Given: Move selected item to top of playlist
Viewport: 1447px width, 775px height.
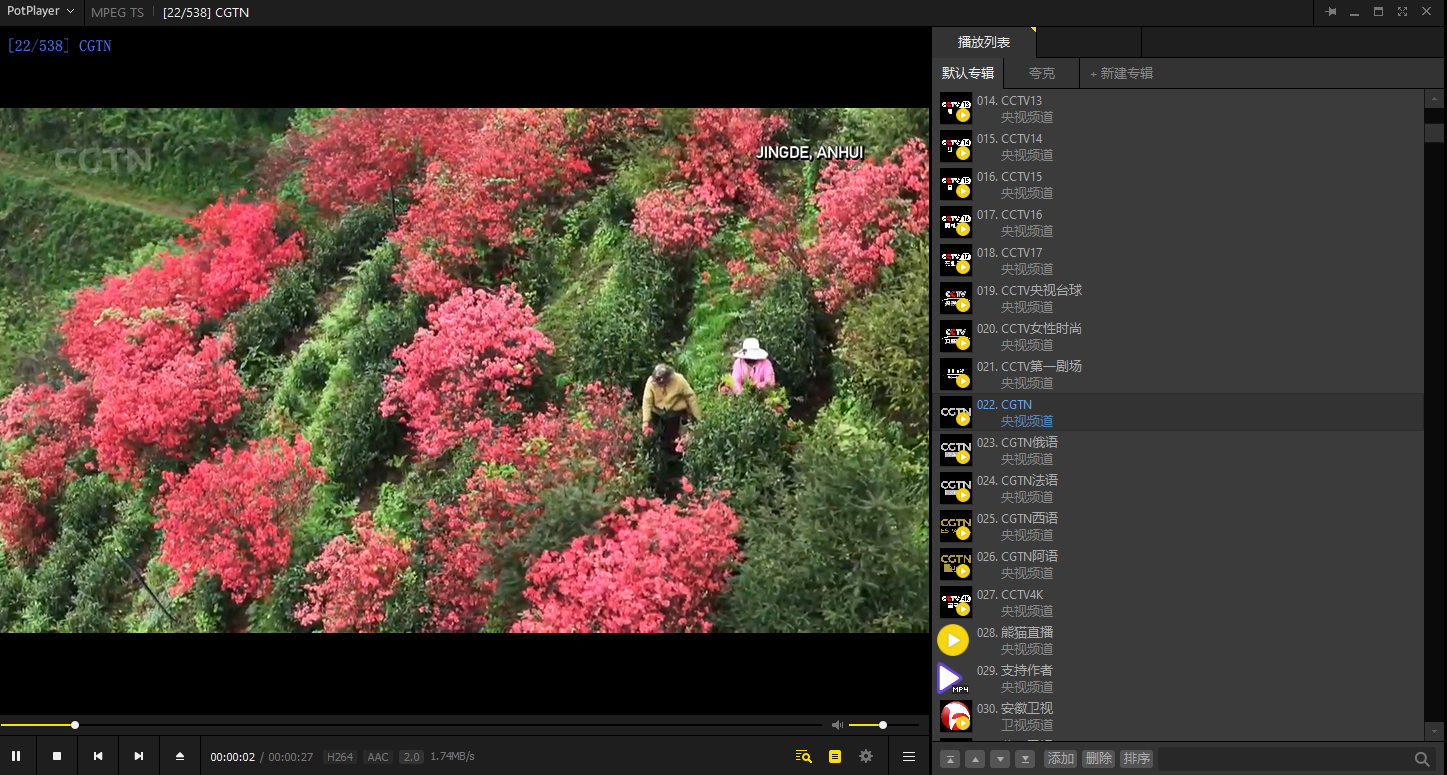Looking at the screenshot, I should click(950, 759).
